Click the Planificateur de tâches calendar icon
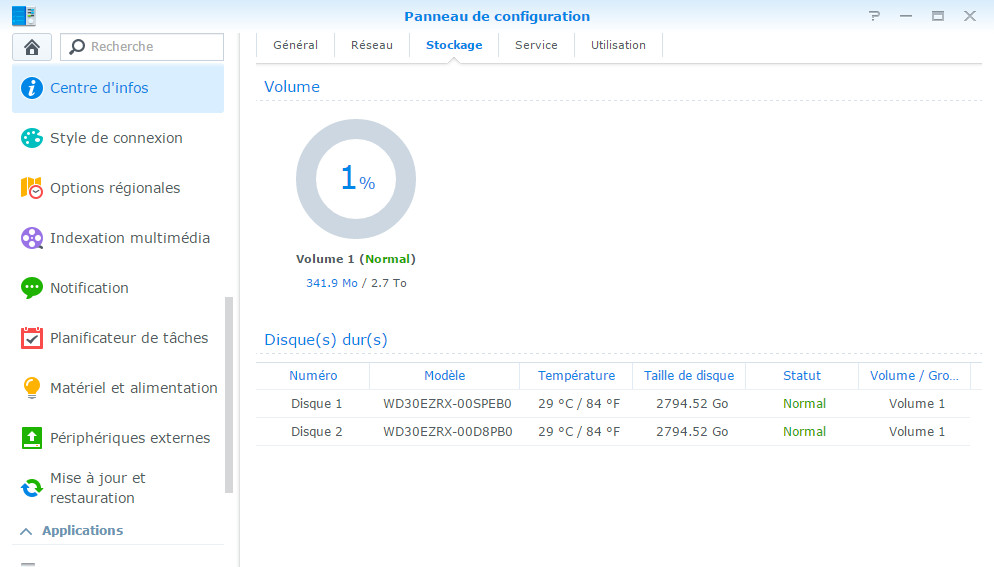The width and height of the screenshot is (994, 567). (32, 338)
